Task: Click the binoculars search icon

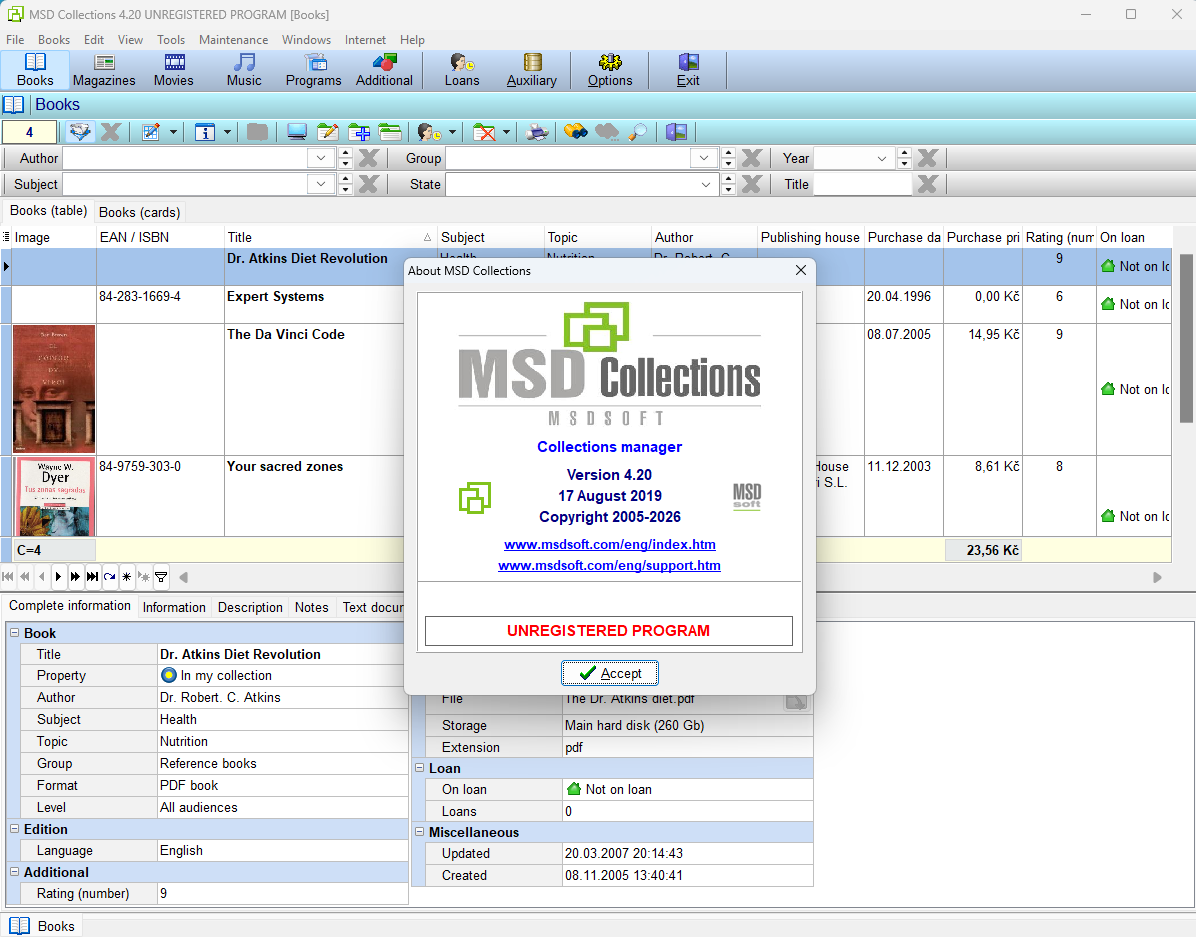Action: 575,132
